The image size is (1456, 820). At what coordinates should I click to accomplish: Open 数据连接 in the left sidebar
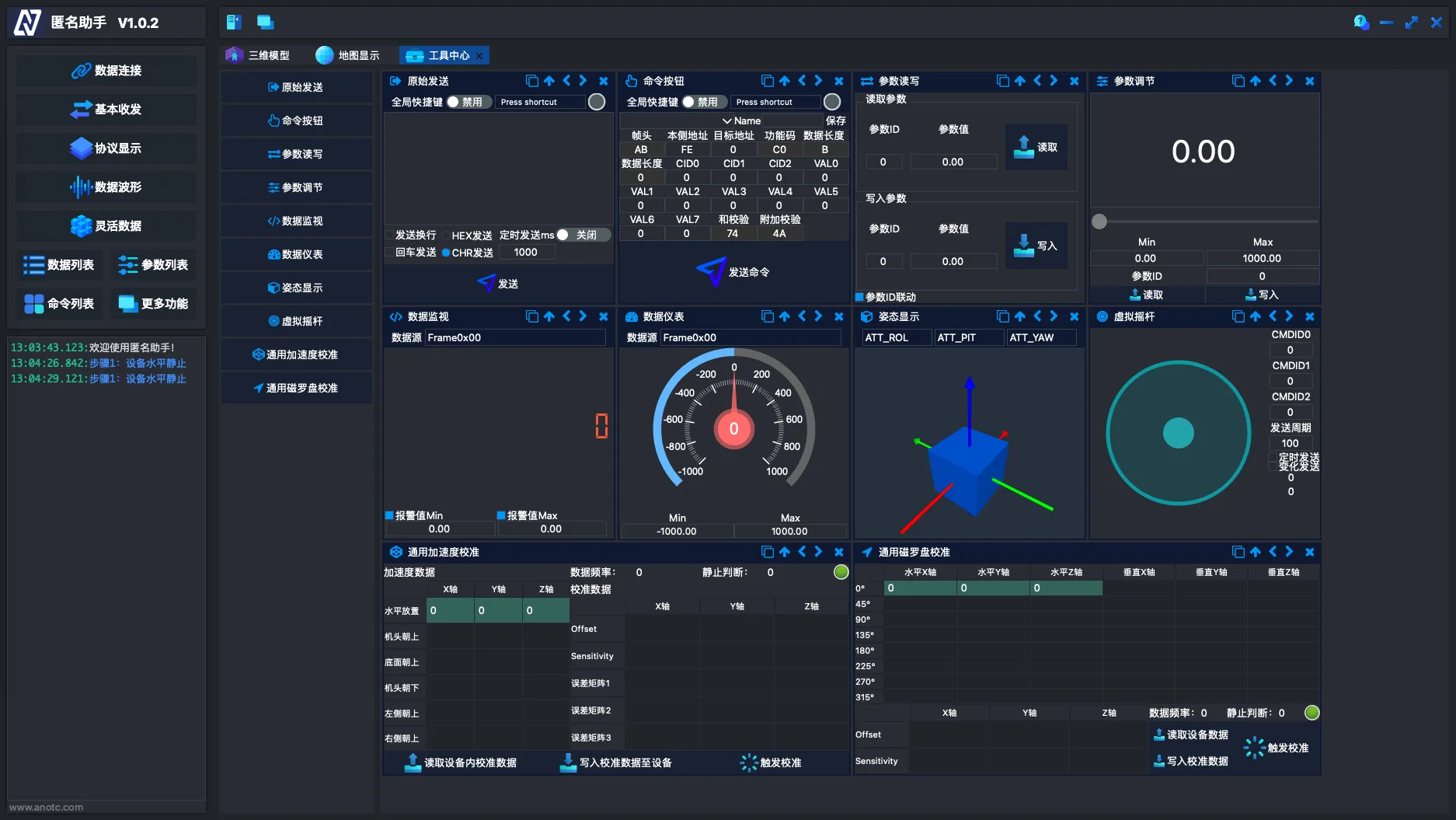[x=106, y=71]
